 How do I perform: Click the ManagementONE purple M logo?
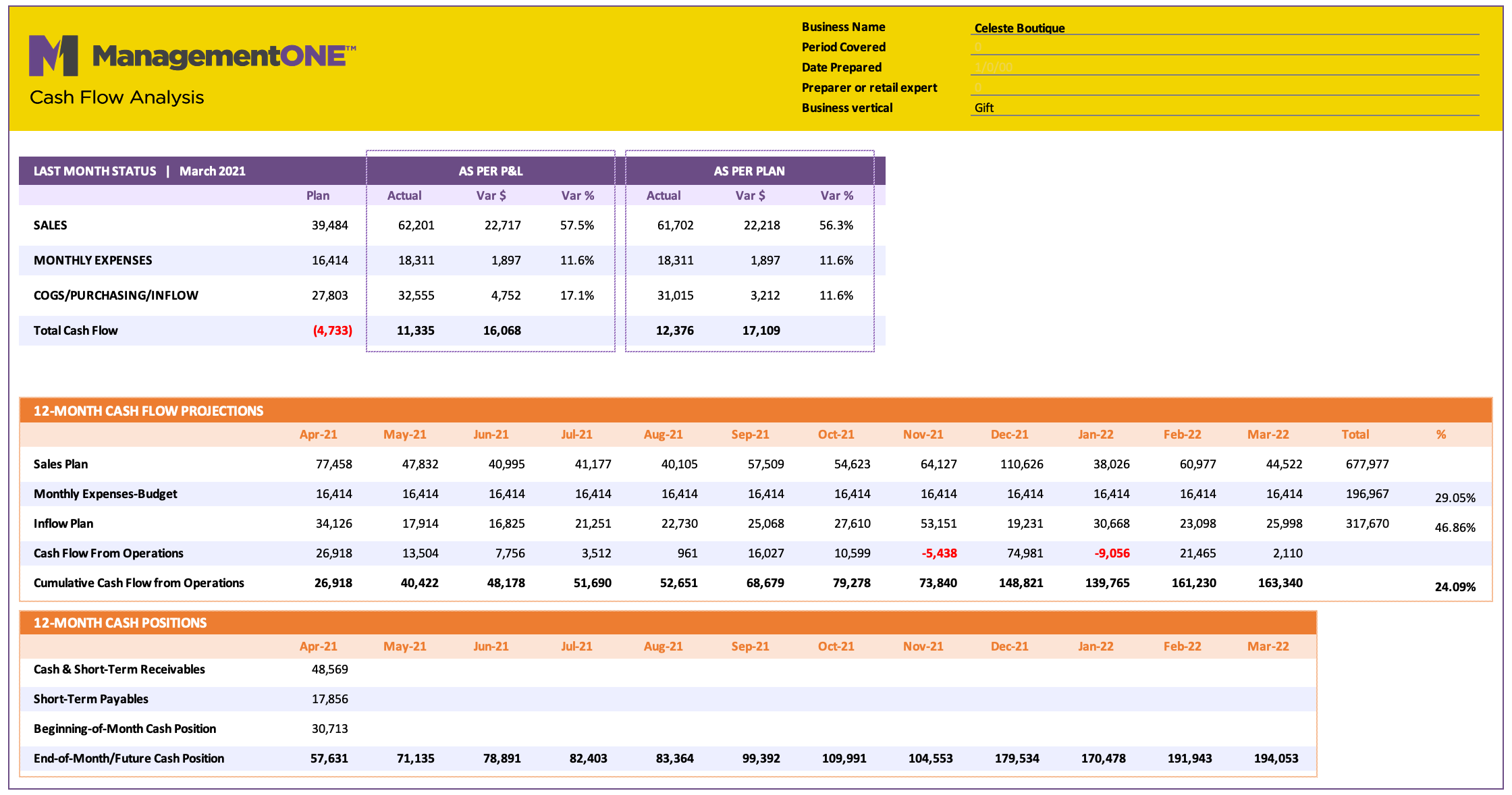[x=53, y=55]
